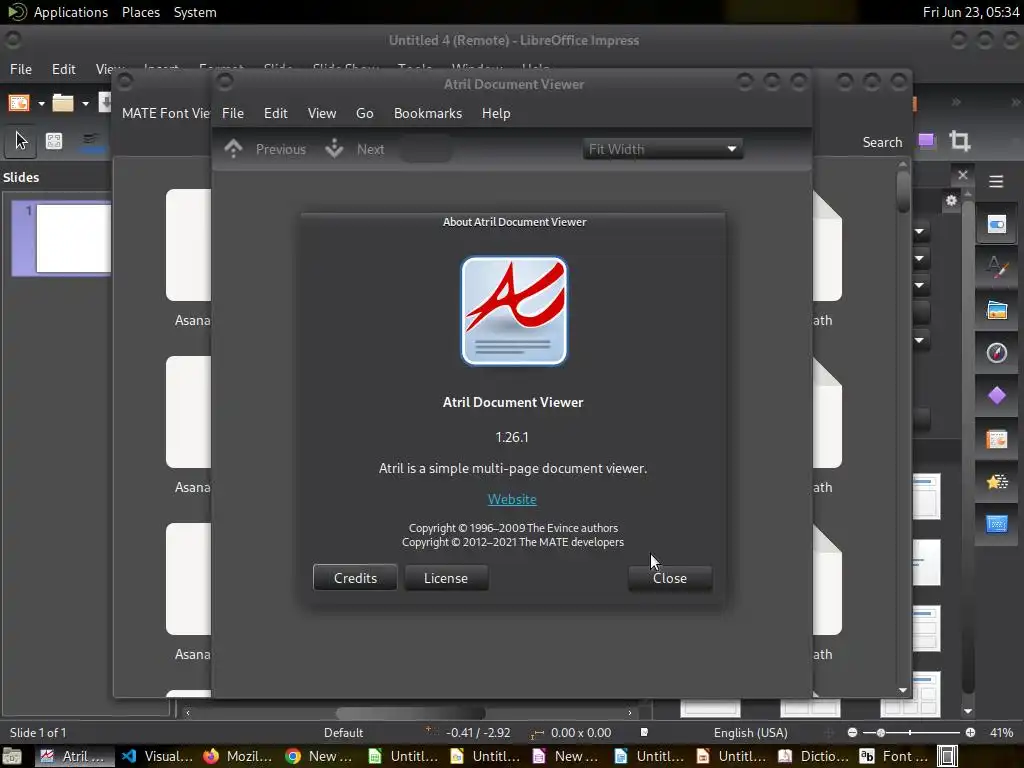Expand the new presentation dropdown arrow in Impress
The image size is (1024, 768).
(41, 103)
